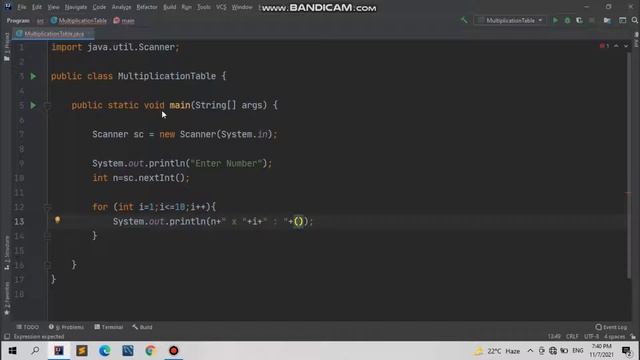Start debugging with the bug icon
The width and height of the screenshot is (640, 360).
pos(567,20)
